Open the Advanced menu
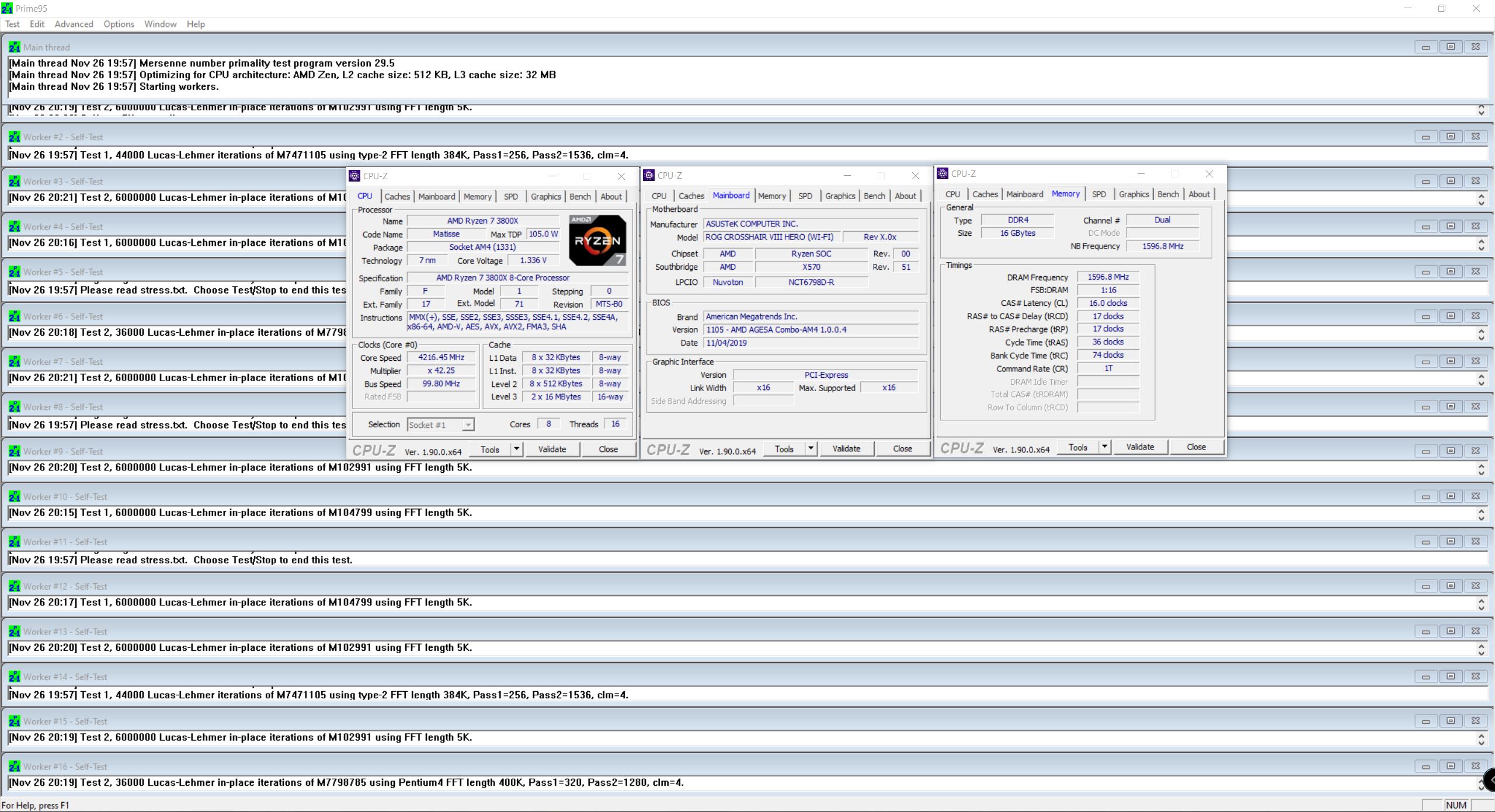 click(74, 24)
